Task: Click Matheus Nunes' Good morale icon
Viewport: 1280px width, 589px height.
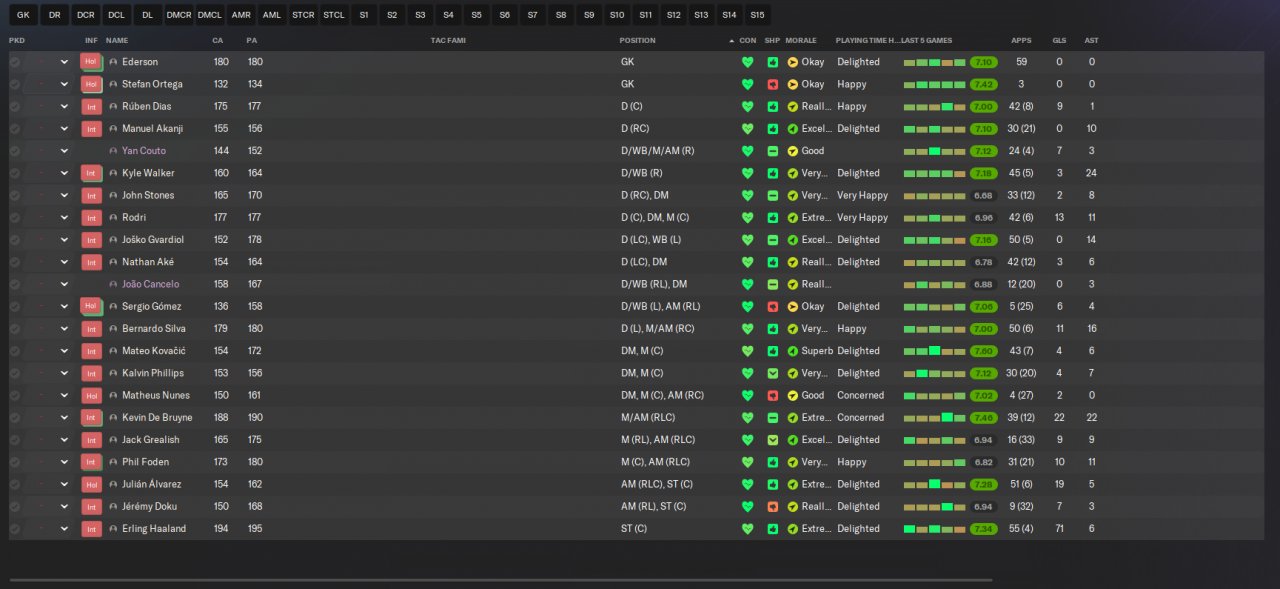Action: click(x=793, y=395)
